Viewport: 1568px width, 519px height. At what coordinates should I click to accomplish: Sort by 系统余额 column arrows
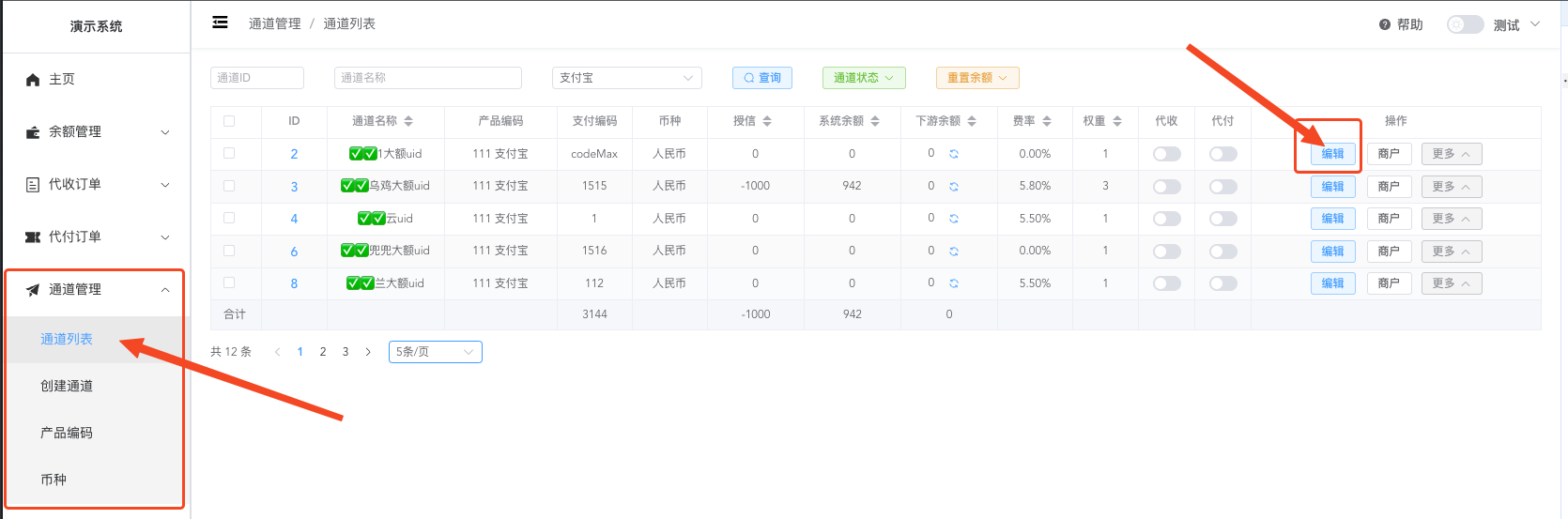tap(875, 121)
